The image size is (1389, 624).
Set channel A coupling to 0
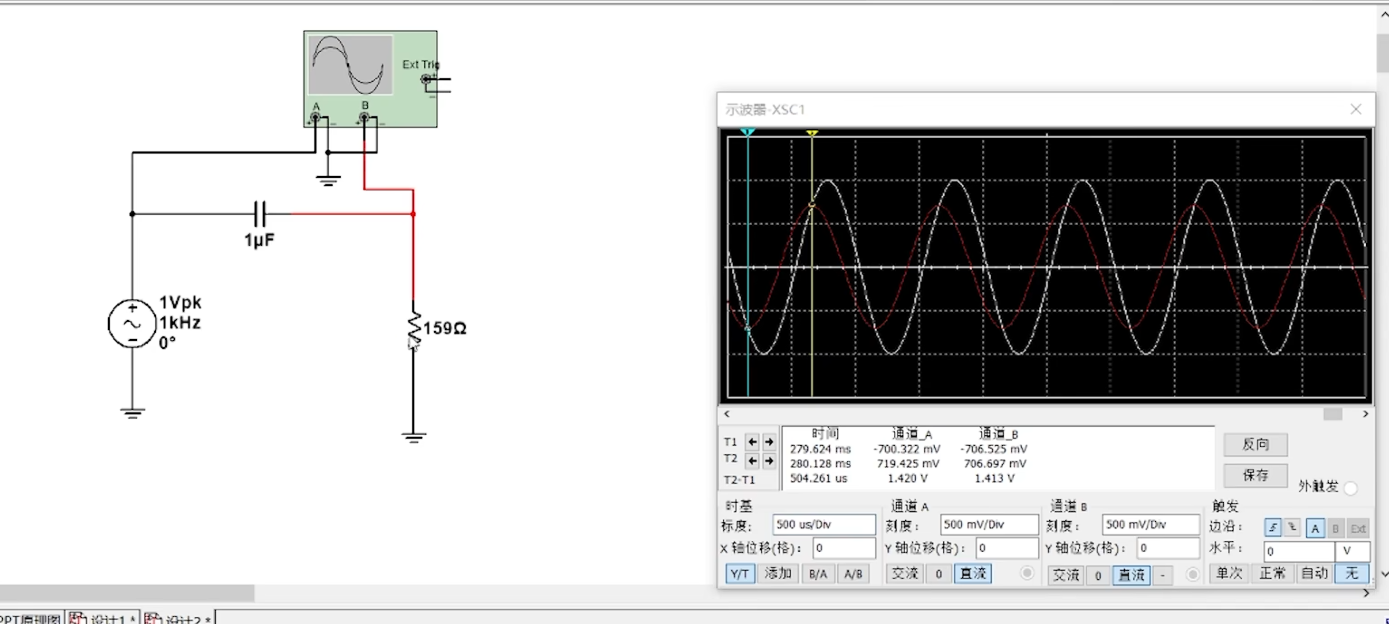[x=938, y=574]
